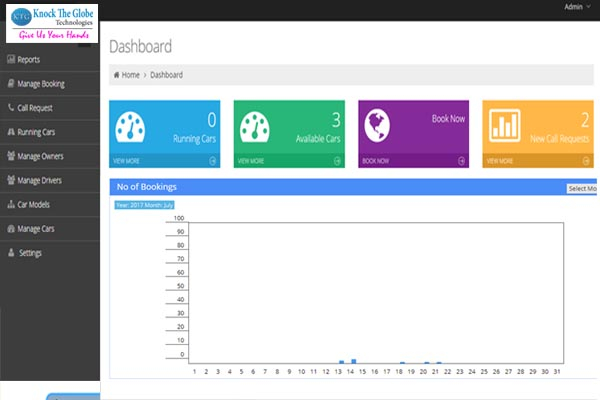Click the New Call Requests count 2
Viewport: 600px width, 400px height.
coord(585,120)
